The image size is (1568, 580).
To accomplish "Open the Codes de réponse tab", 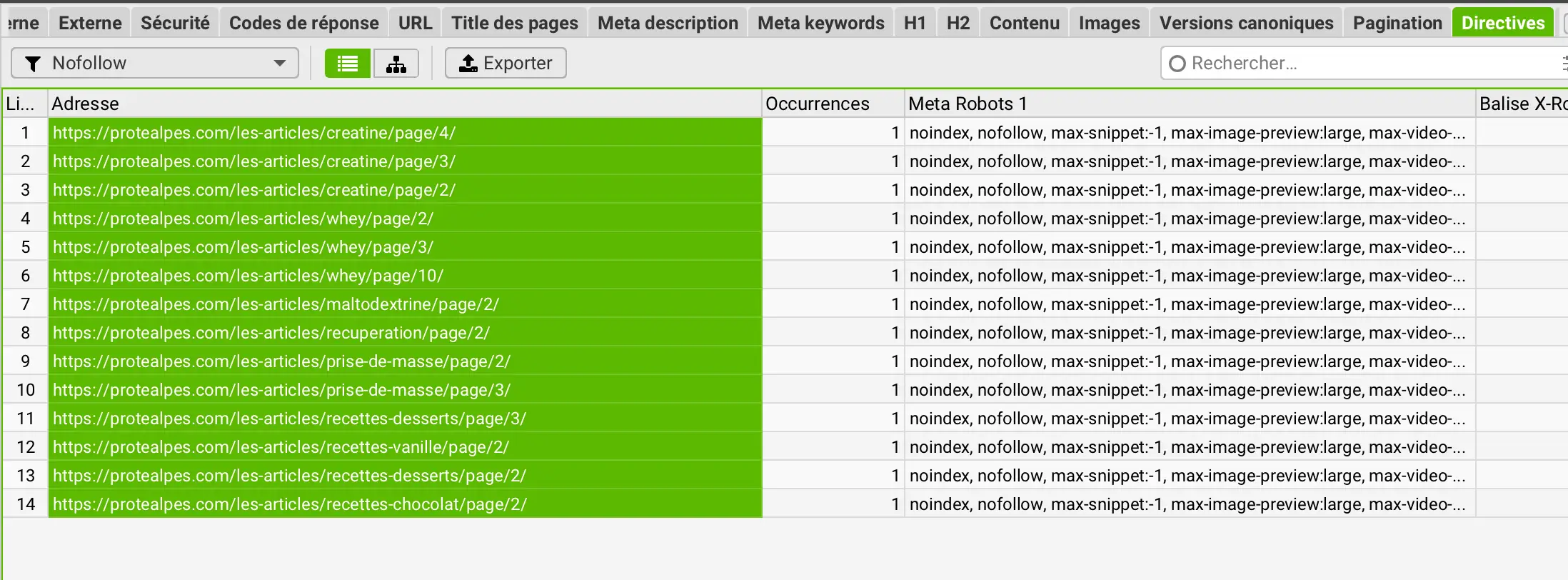I will click(x=303, y=23).
